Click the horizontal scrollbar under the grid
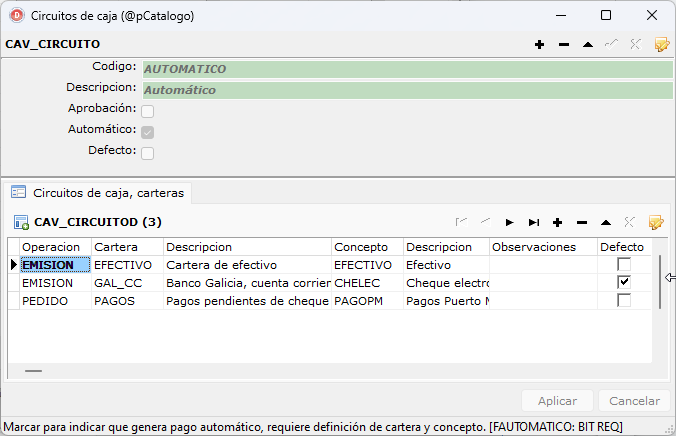Viewport: 676px width, 436px height. click(x=34, y=371)
